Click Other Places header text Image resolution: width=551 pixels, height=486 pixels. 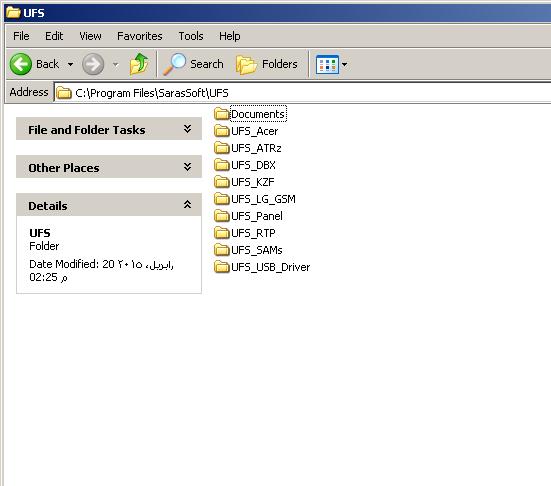tap(64, 168)
